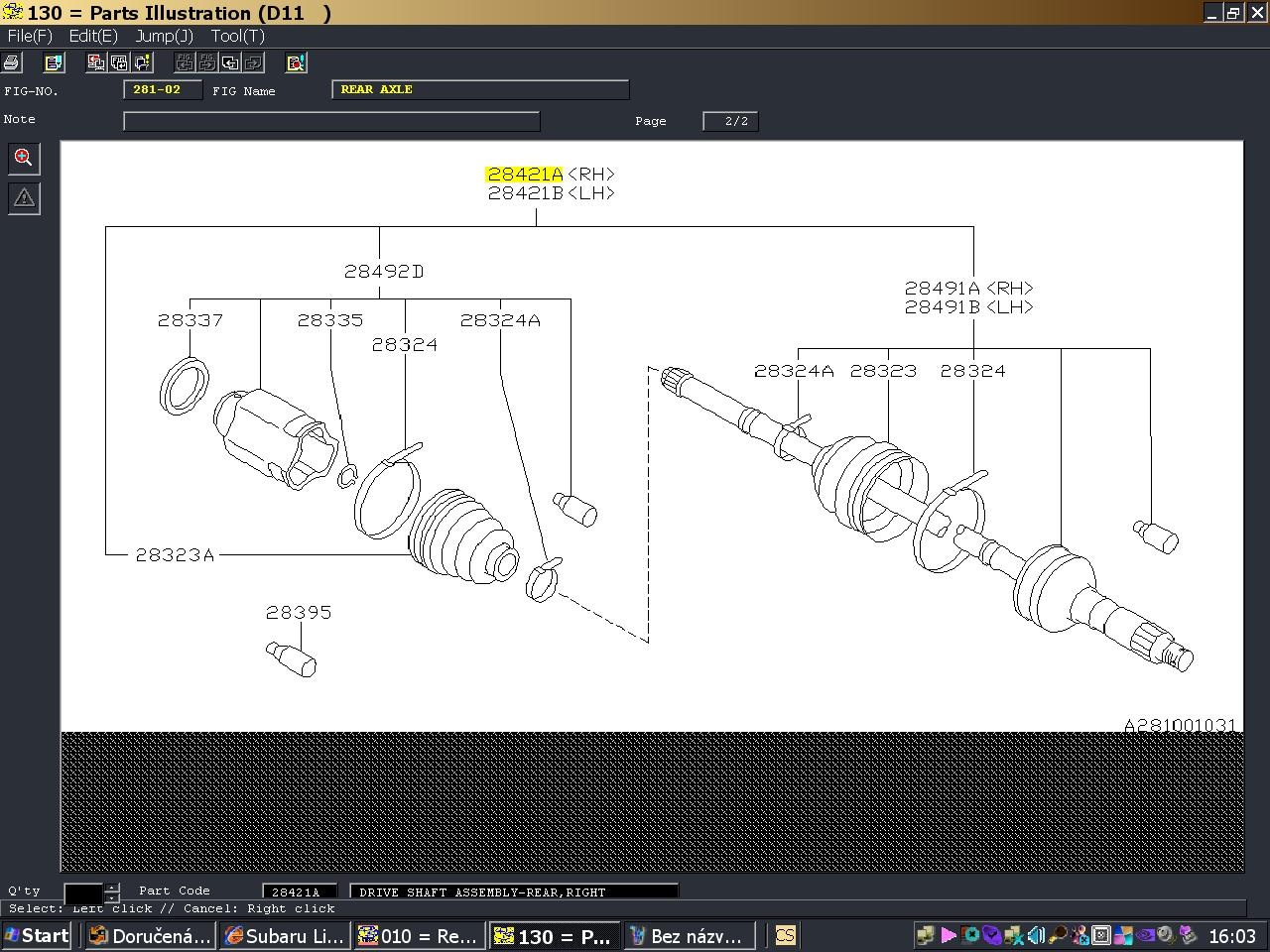
Task: Click the Part Code field 28421A
Action: (x=300, y=892)
